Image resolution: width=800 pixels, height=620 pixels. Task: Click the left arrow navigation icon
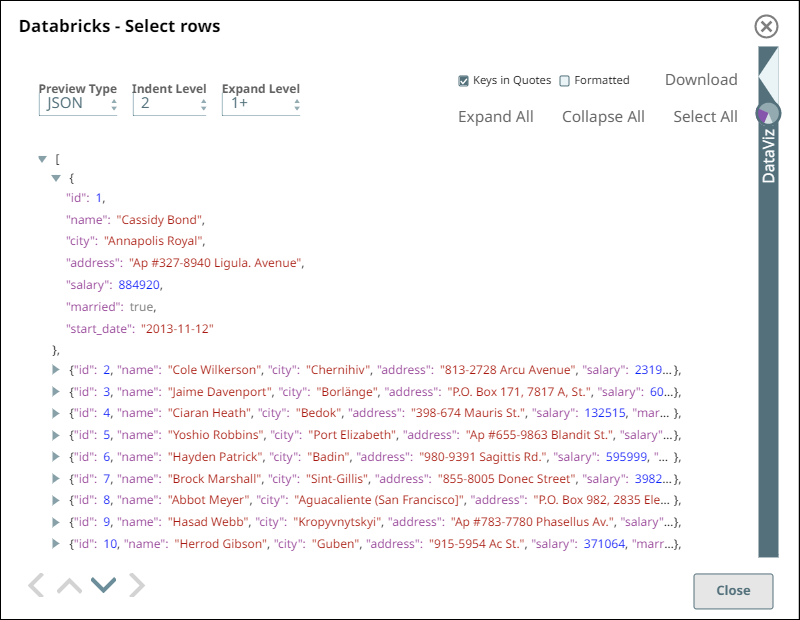(x=36, y=585)
